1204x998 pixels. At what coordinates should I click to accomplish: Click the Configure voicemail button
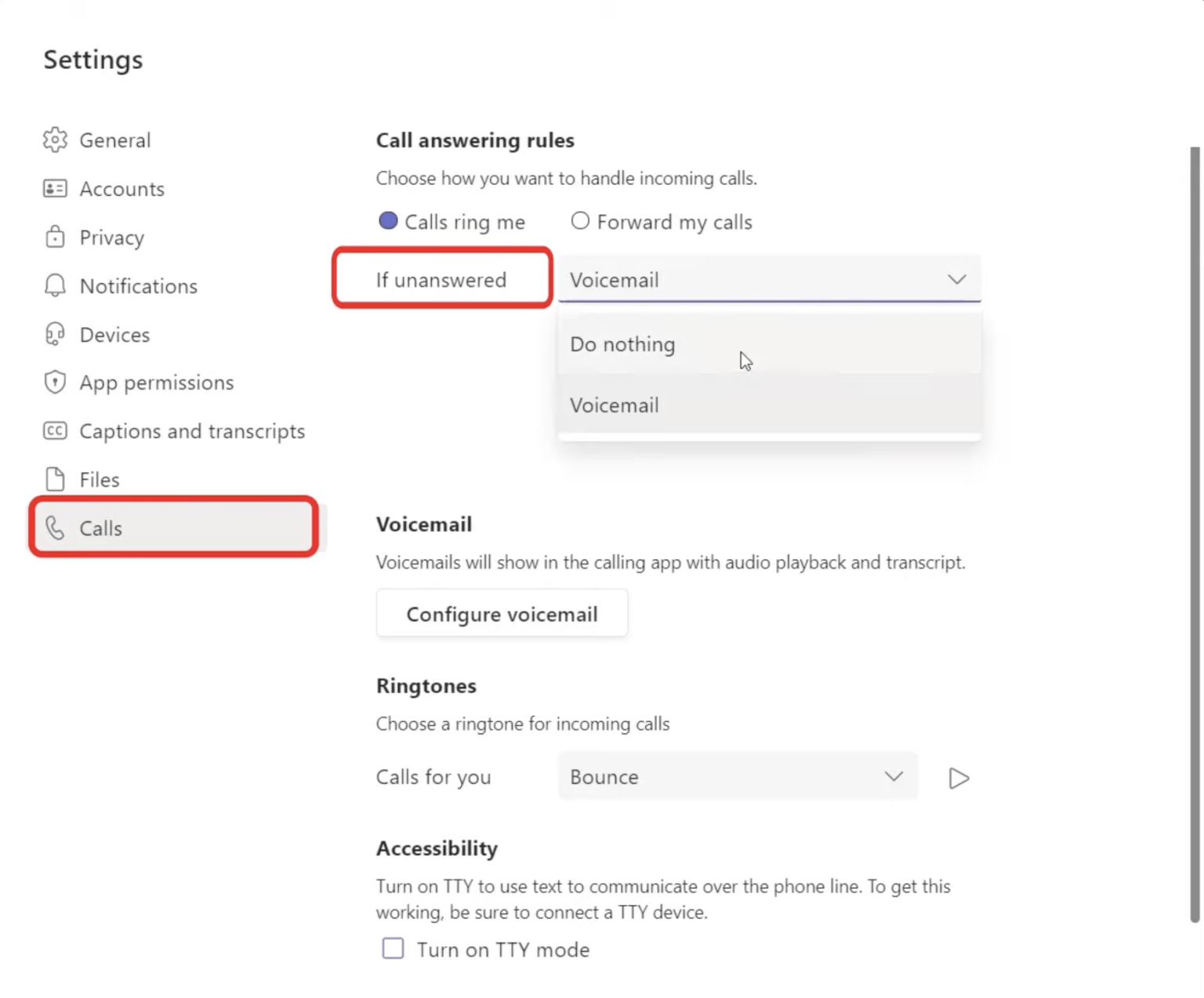(x=501, y=613)
